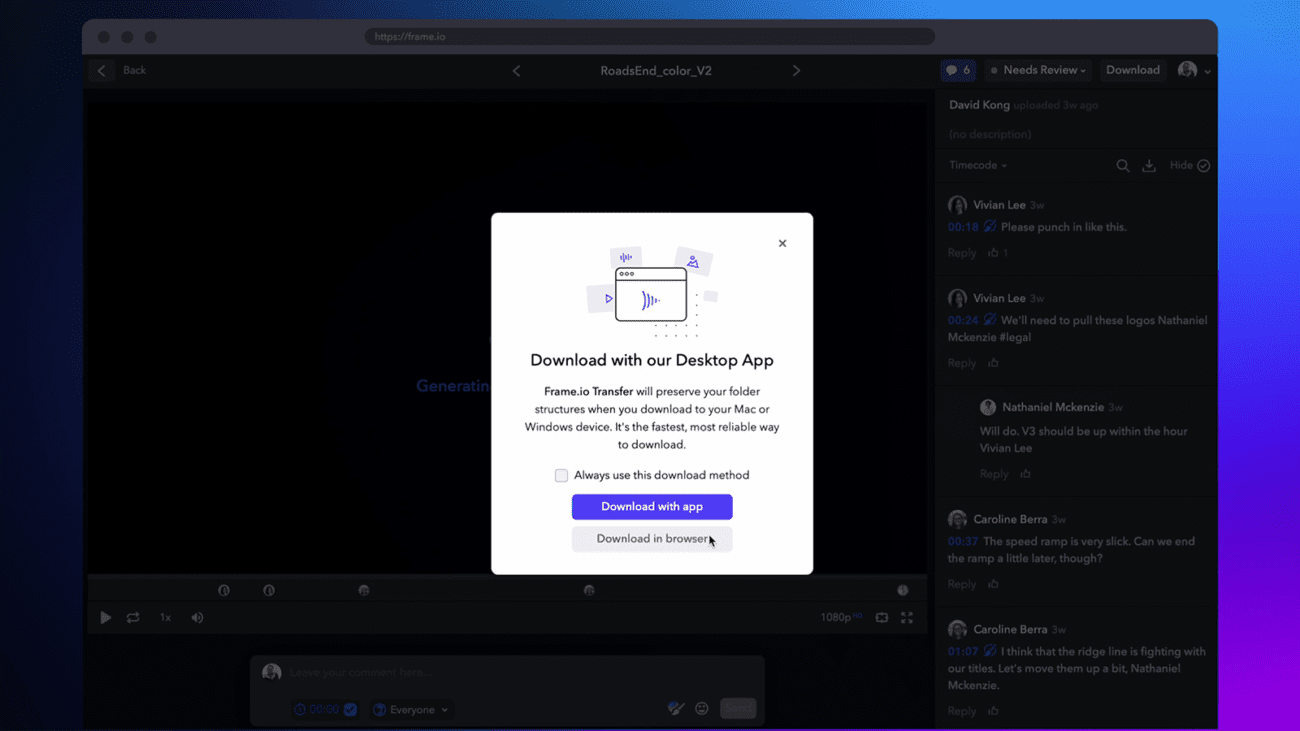Enter fullscreen with the expand icon
Screen dimensions: 1300x731
(x=906, y=617)
